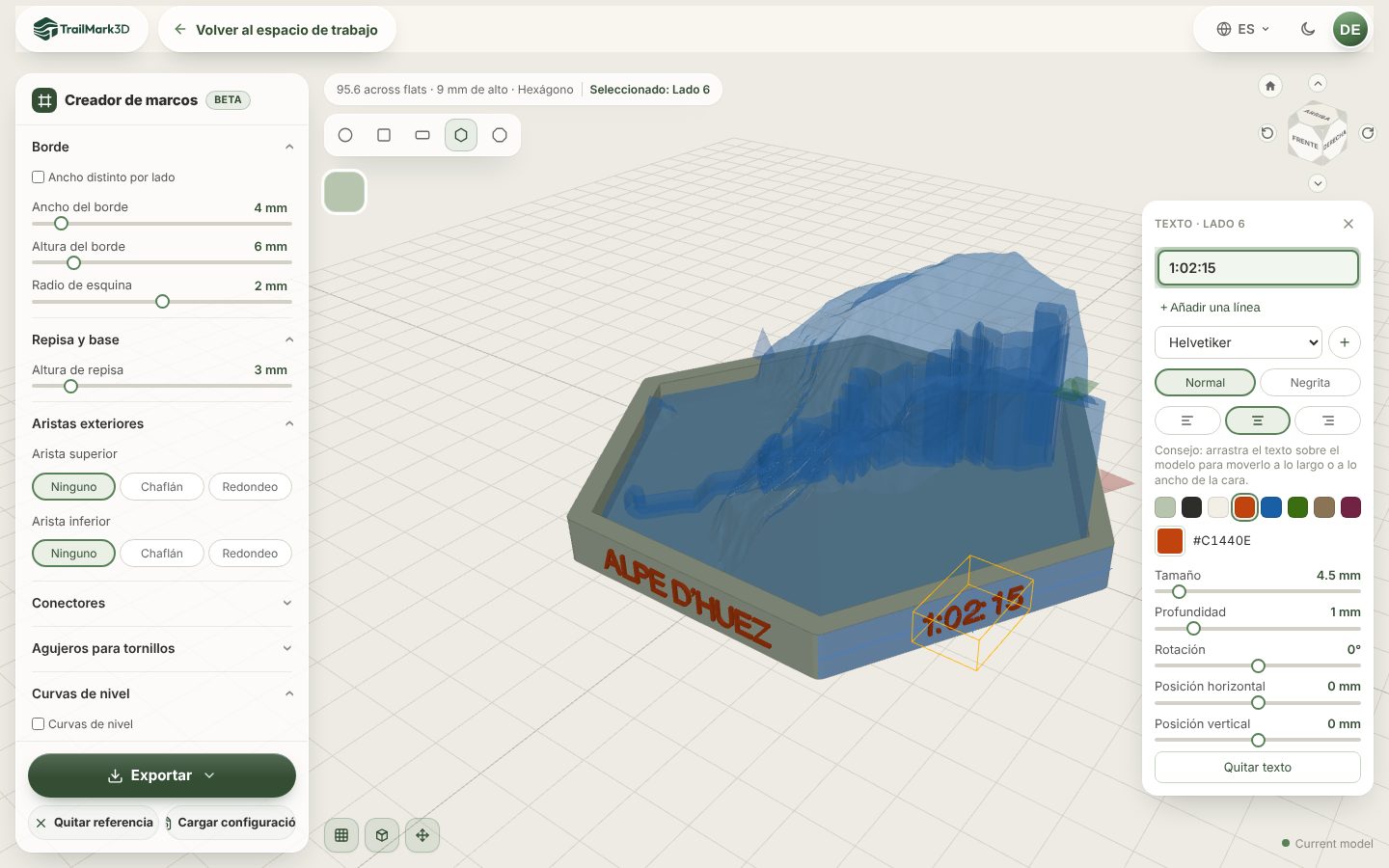The image size is (1389, 868).
Task: Align text center
Action: coord(1258,420)
